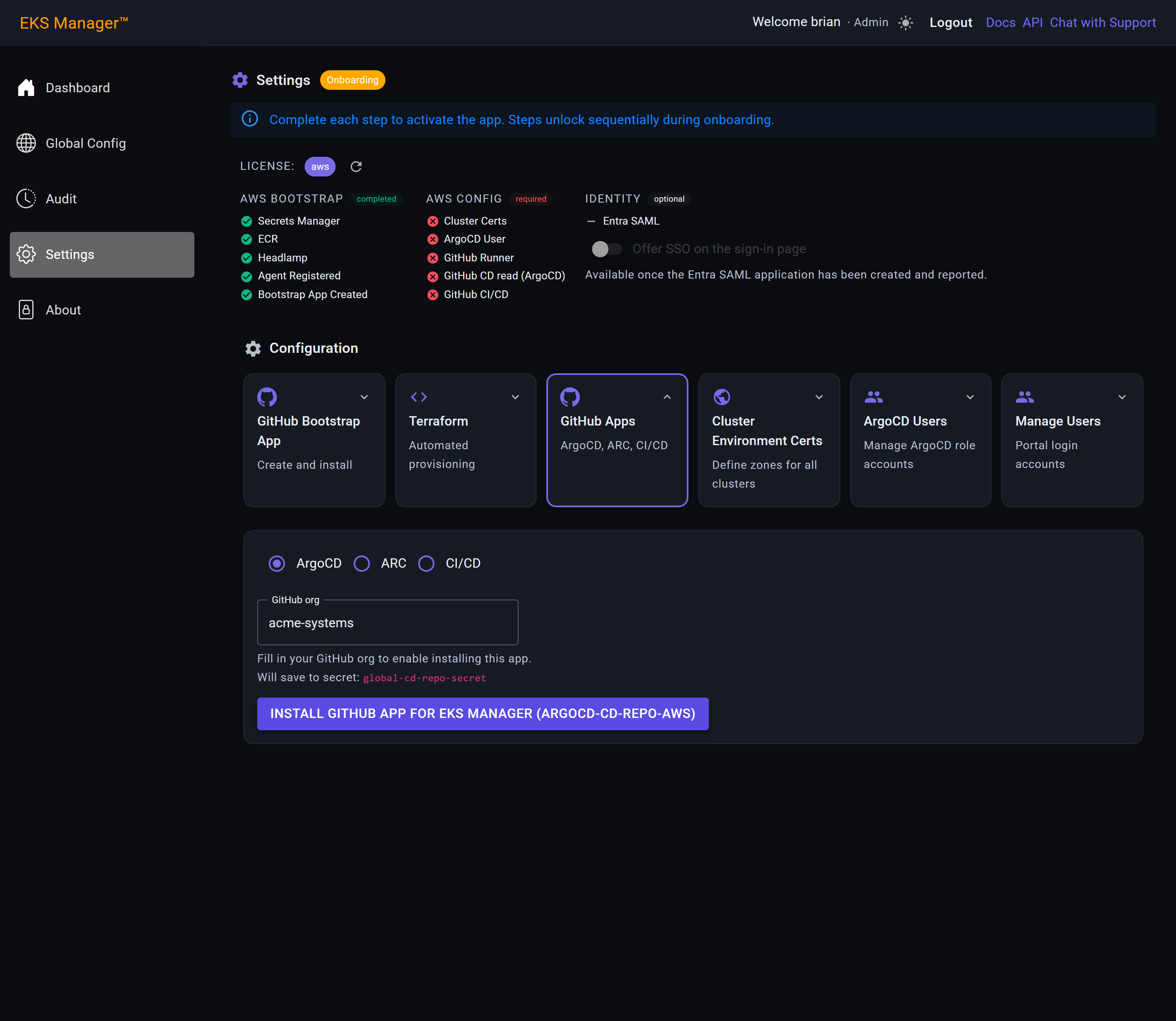
Task: Click the aws license chip
Action: coord(320,166)
